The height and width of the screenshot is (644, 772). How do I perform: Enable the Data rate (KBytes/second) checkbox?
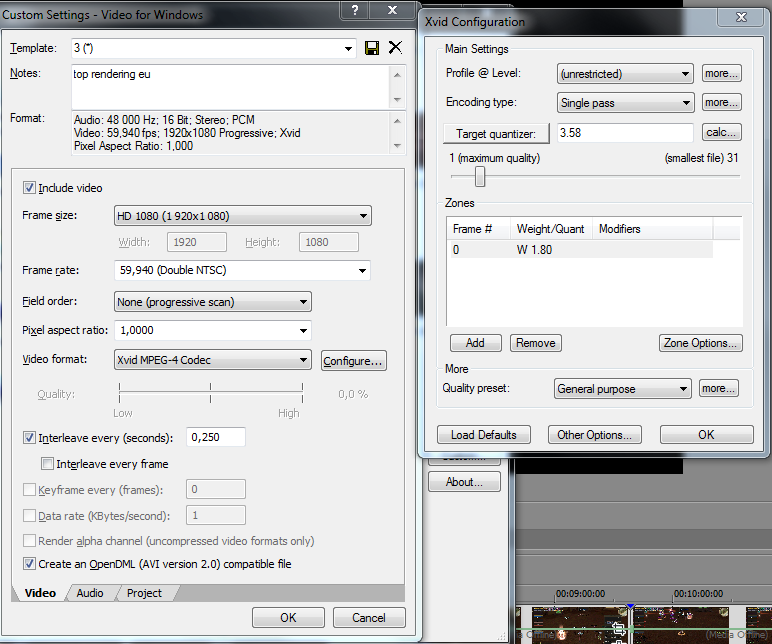29,515
